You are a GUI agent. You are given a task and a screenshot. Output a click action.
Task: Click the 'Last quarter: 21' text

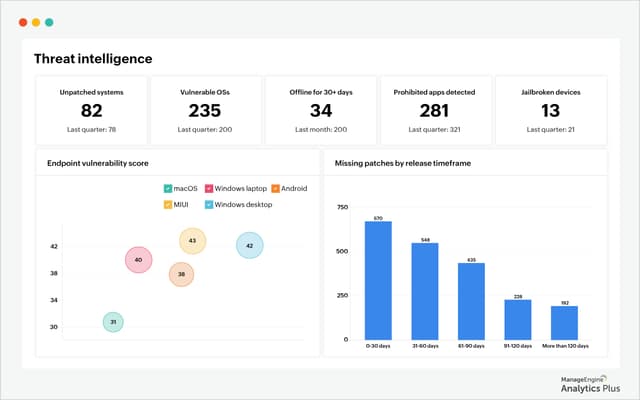pos(551,129)
